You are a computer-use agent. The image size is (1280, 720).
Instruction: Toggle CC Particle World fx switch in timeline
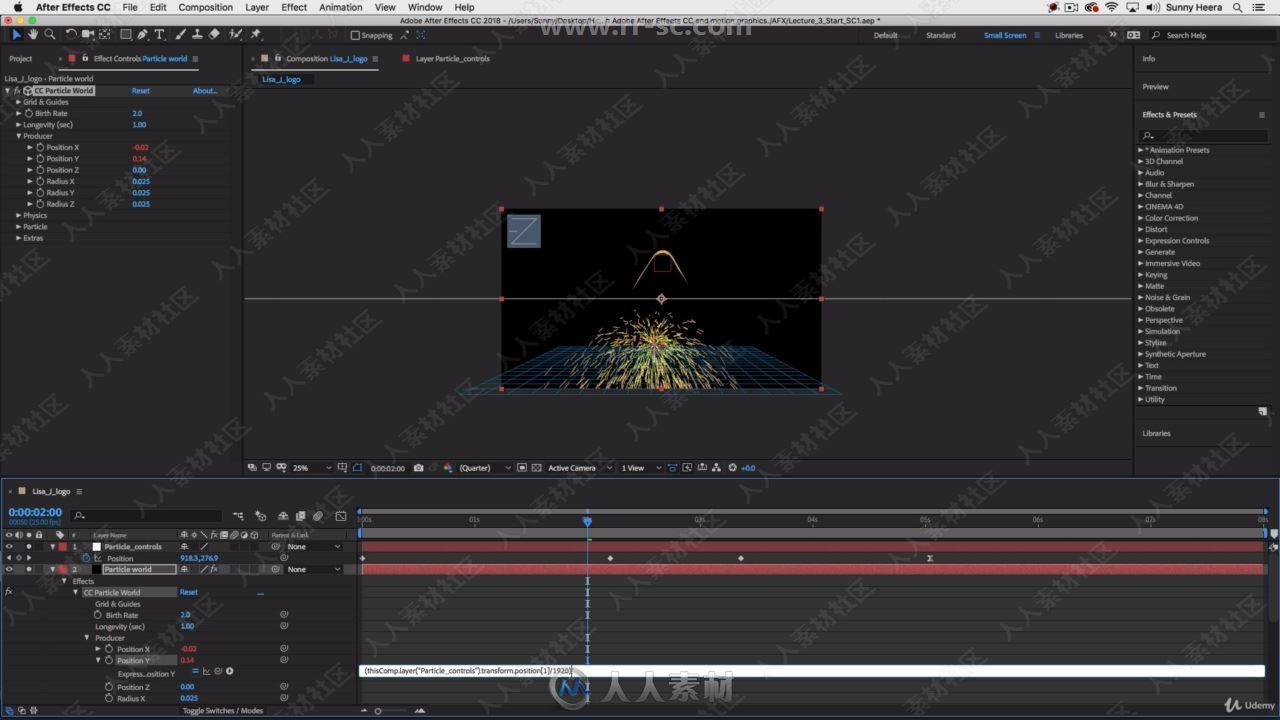(x=9, y=592)
